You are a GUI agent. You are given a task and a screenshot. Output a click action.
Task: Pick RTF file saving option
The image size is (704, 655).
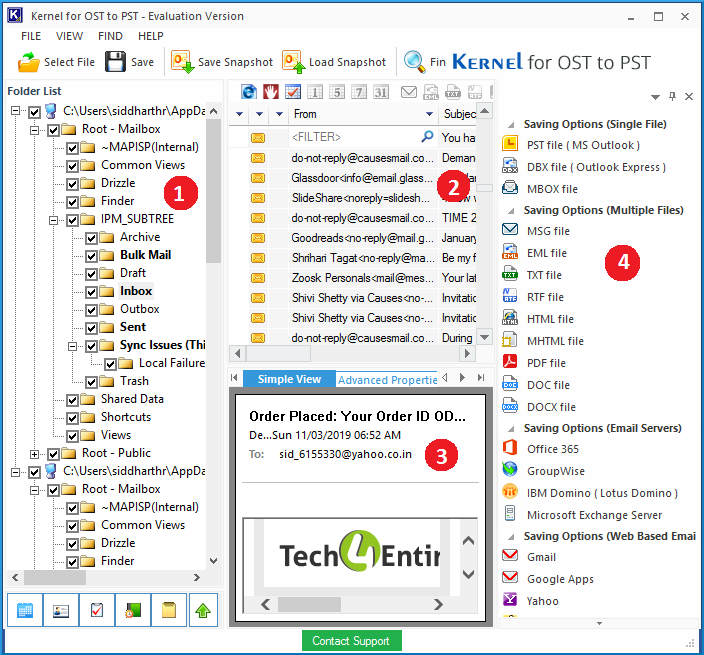point(545,297)
